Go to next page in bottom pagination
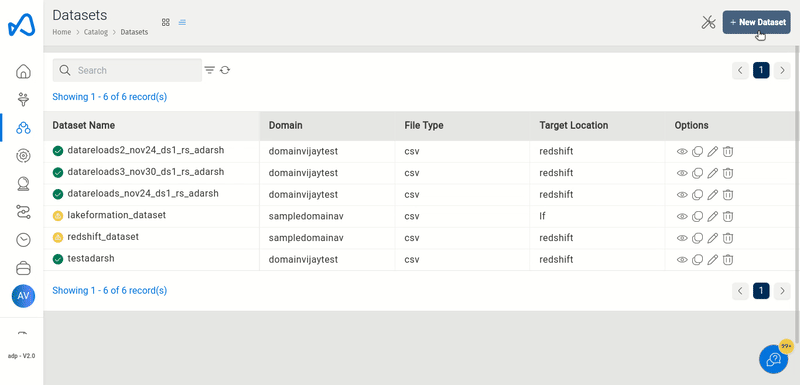 pyautogui.click(x=782, y=291)
